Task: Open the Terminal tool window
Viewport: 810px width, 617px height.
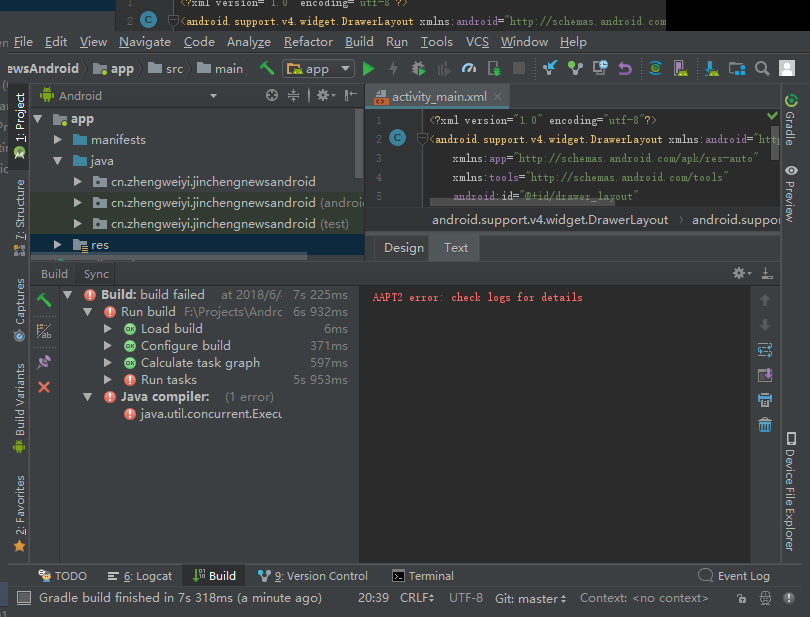Action: [423, 576]
